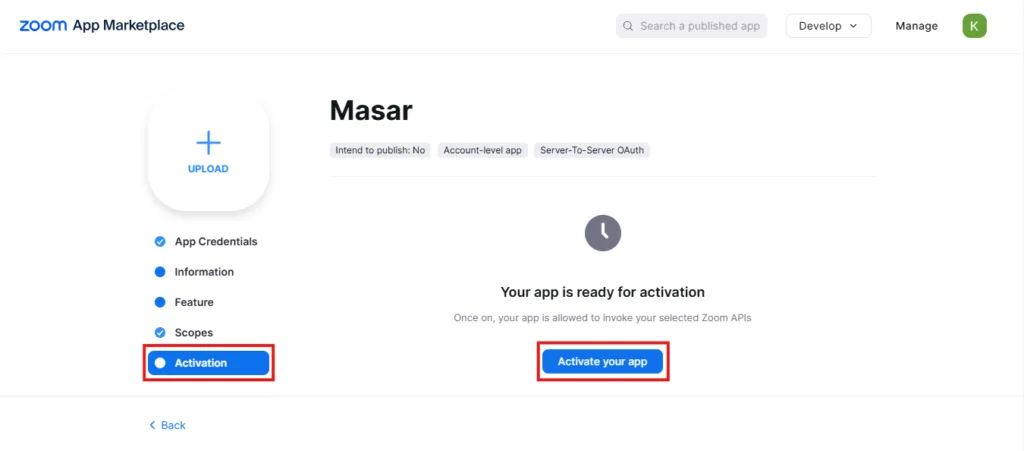This screenshot has height=451, width=1024.
Task: Click the UPLOAD app icon tile
Action: (208, 151)
